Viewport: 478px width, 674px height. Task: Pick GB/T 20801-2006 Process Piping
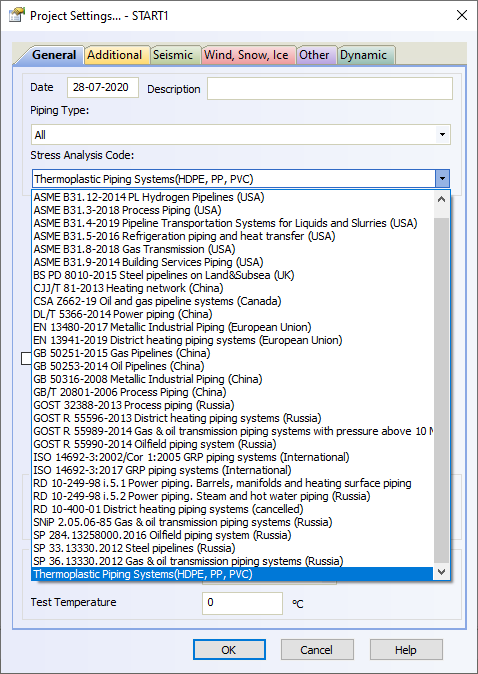[232, 392]
